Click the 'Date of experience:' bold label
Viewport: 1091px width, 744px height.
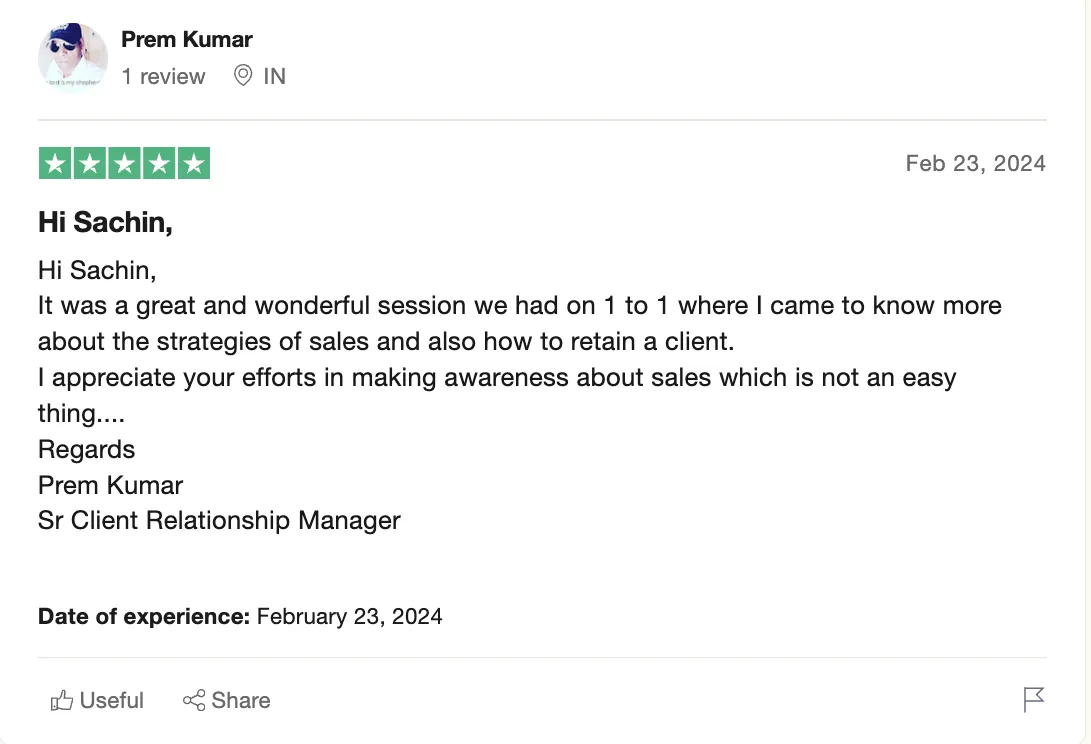[x=143, y=616]
